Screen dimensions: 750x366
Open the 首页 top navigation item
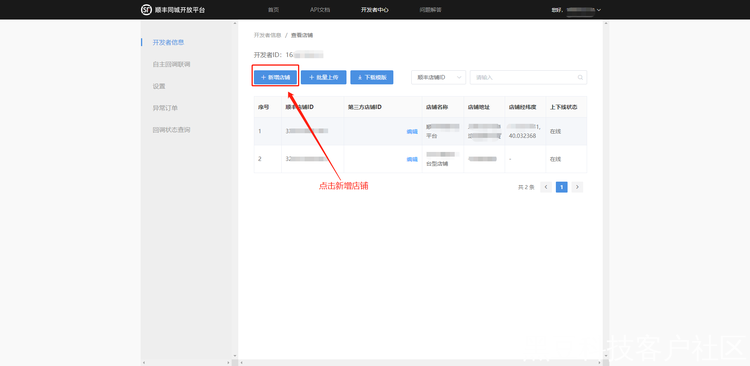click(x=274, y=10)
